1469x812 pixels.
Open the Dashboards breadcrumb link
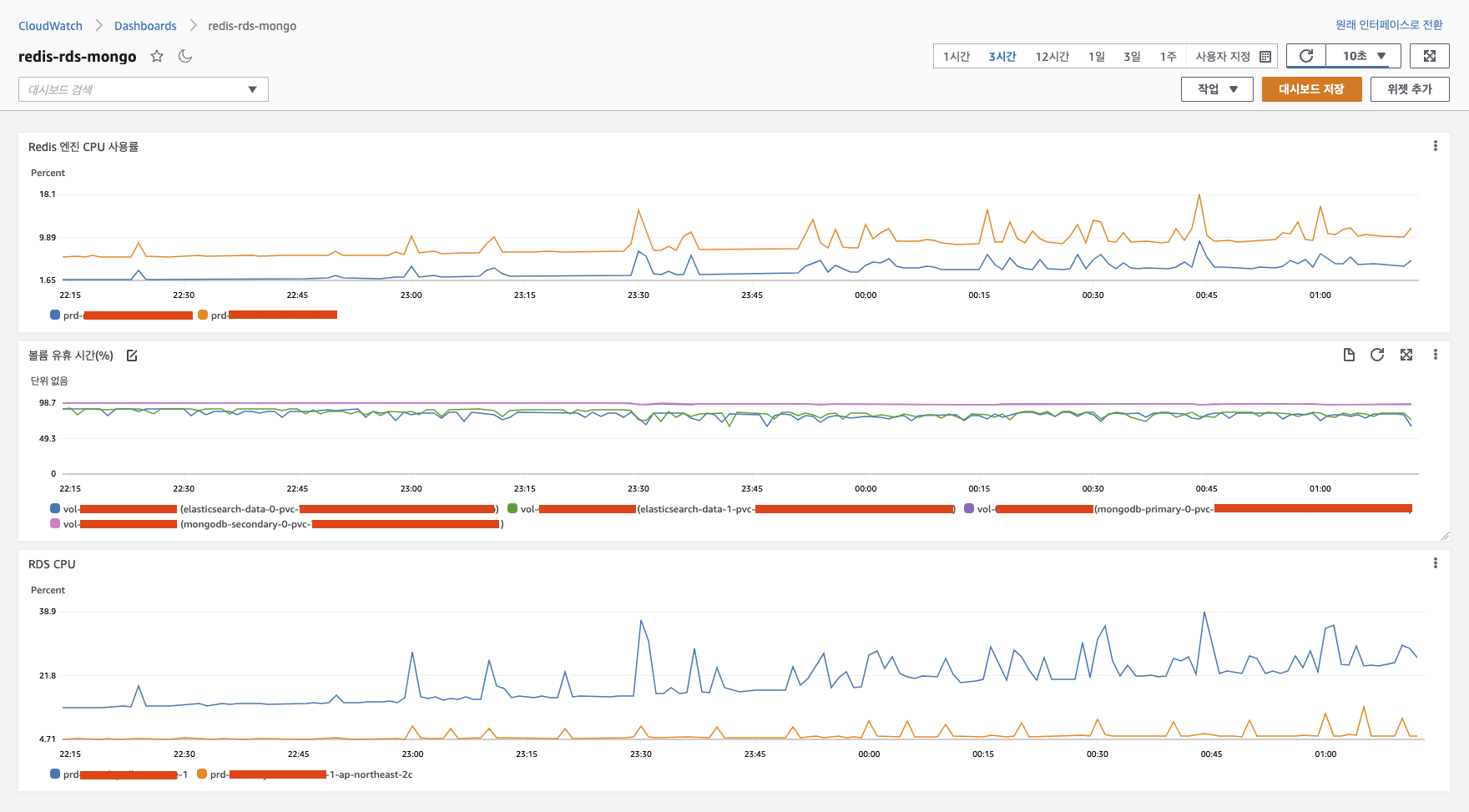[145, 26]
